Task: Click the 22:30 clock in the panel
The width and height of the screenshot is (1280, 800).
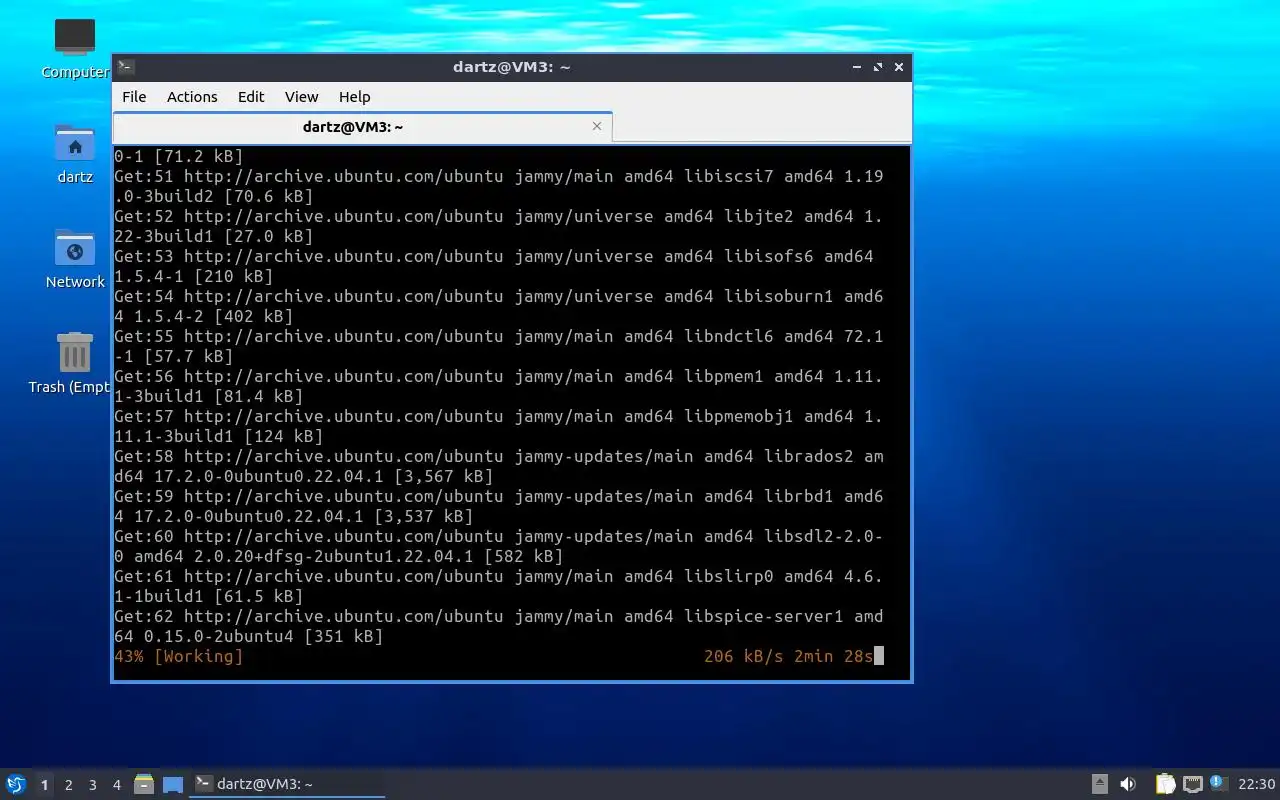Action: [x=1257, y=784]
